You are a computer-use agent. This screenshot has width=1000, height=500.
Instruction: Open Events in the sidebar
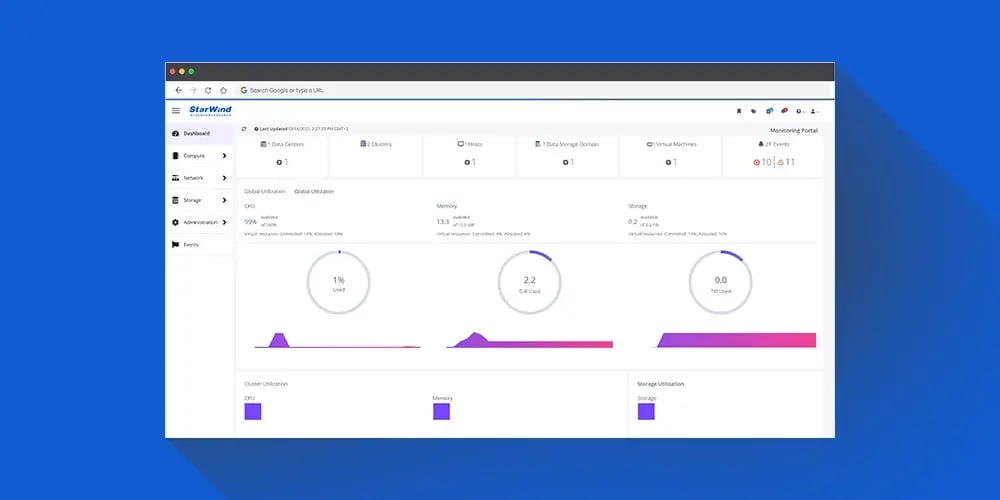coord(199,245)
